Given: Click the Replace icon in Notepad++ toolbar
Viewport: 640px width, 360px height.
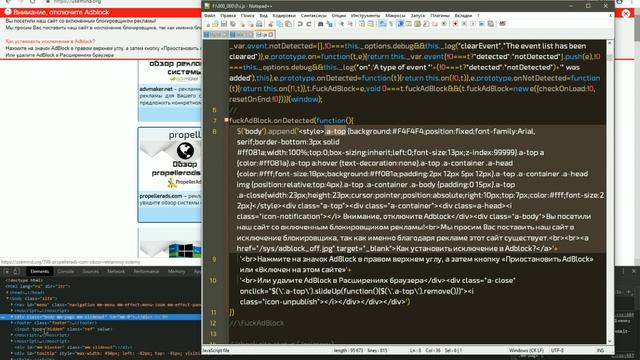Looking at the screenshot, I should coord(329,24).
